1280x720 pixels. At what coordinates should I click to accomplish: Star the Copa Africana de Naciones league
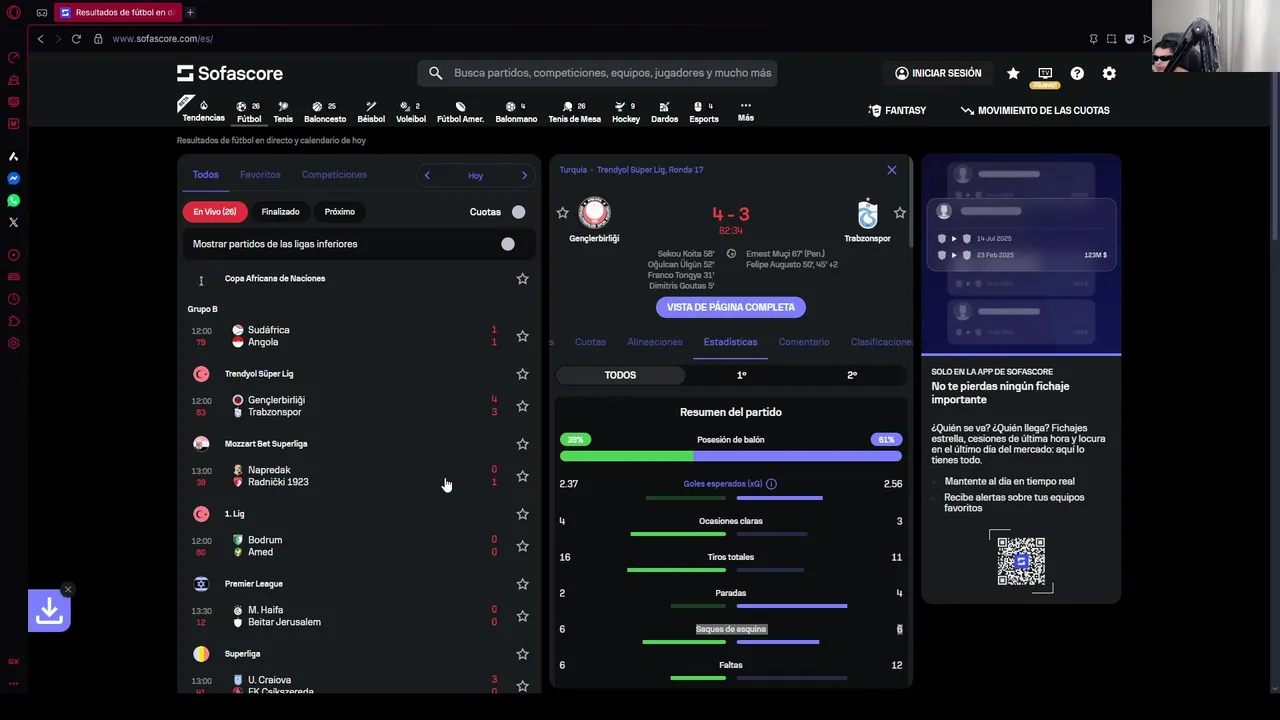click(522, 279)
